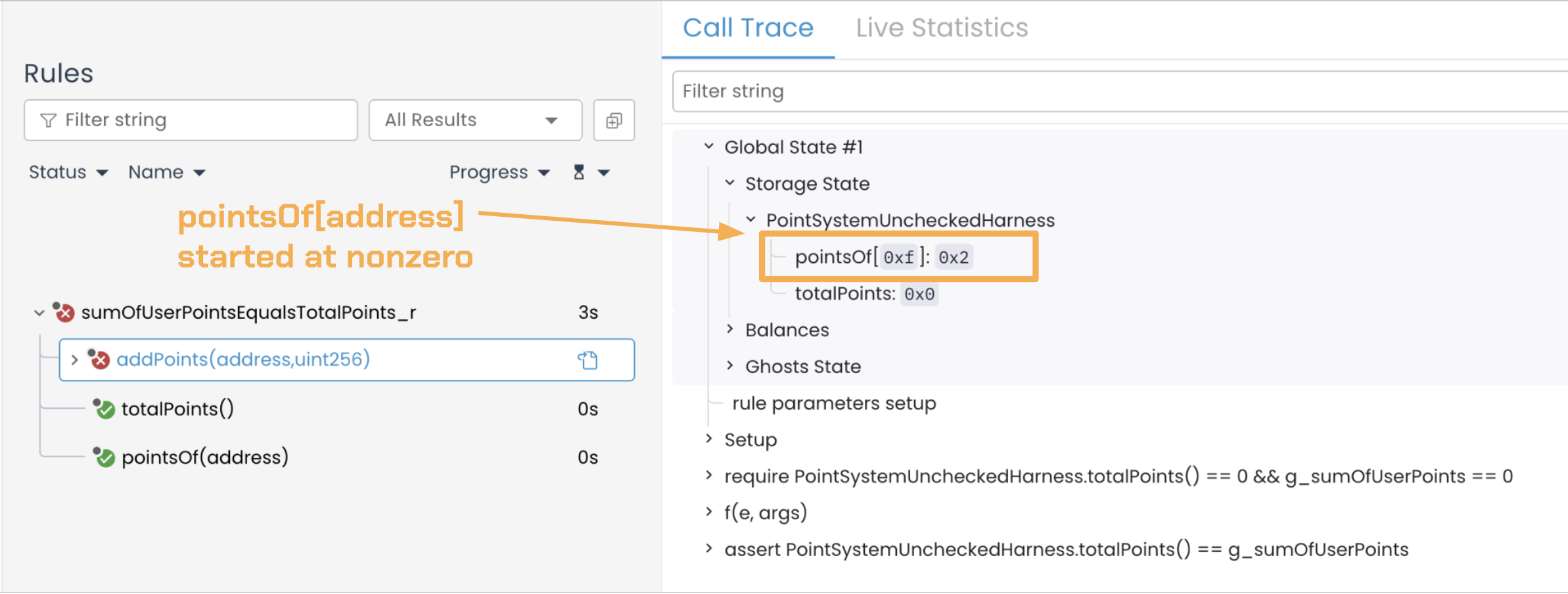Click the copy icon in the addPoints row
The height and width of the screenshot is (594, 1568).
[x=588, y=360]
